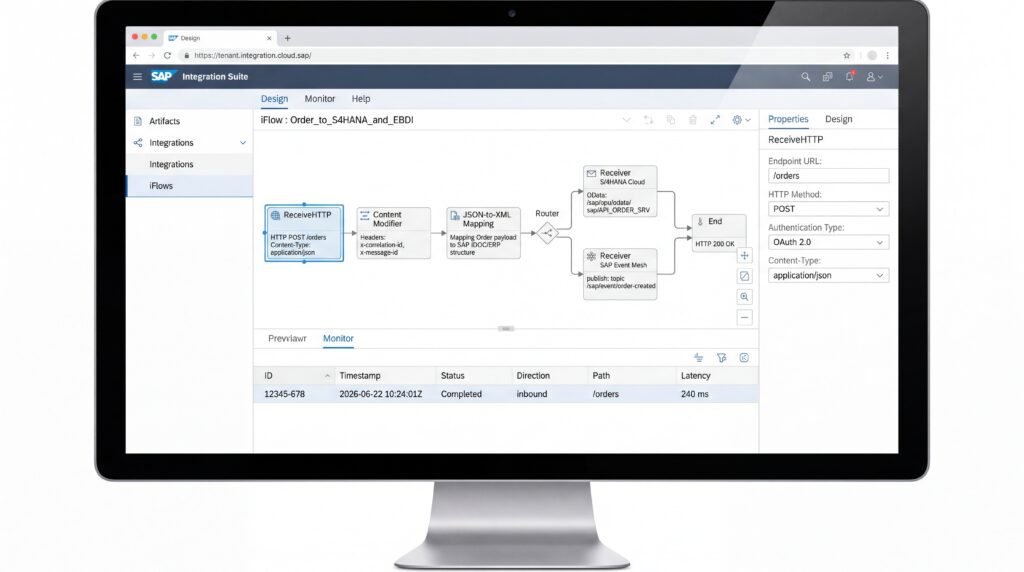Image resolution: width=1024 pixels, height=572 pixels.
Task: Switch to the Properties panel tab
Action: click(788, 119)
